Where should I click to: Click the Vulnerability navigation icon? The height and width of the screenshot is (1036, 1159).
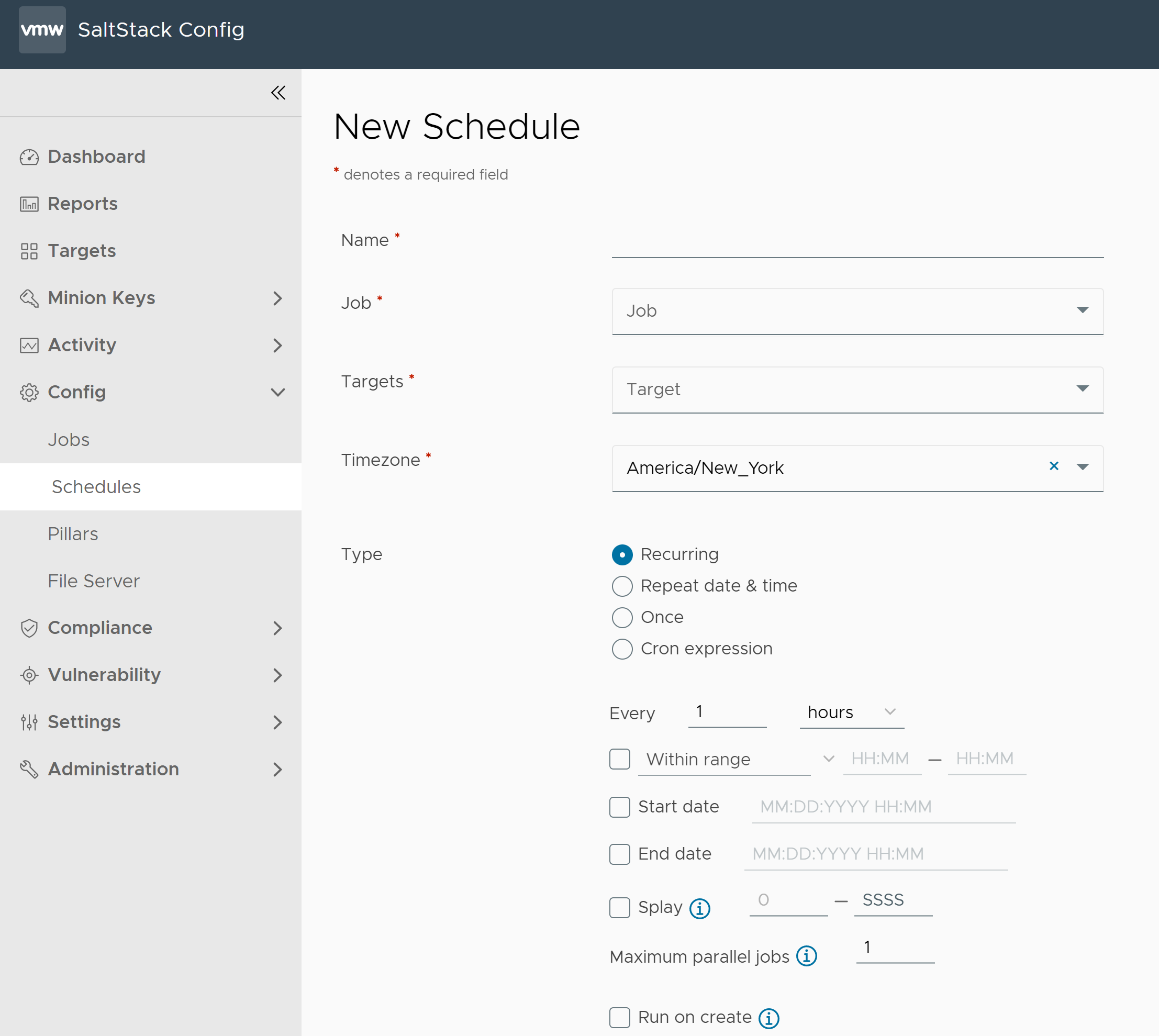click(28, 674)
